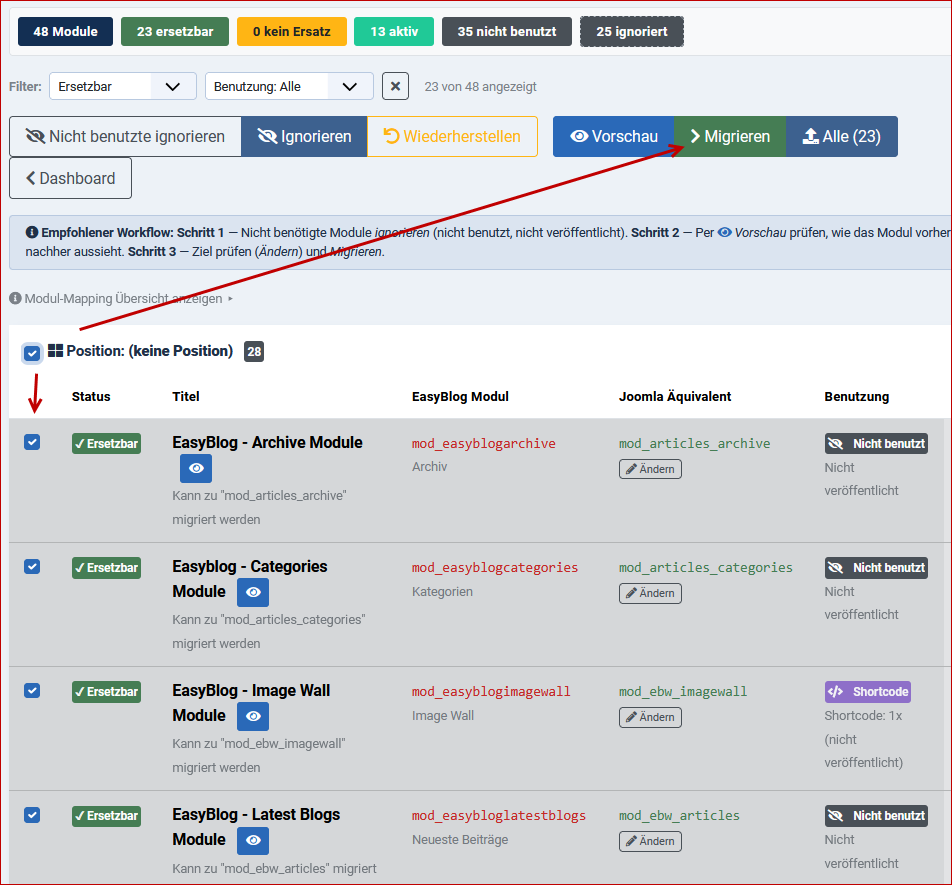The width and height of the screenshot is (952, 885).
Task: Go back to the Dashboard
Action: coord(70,178)
